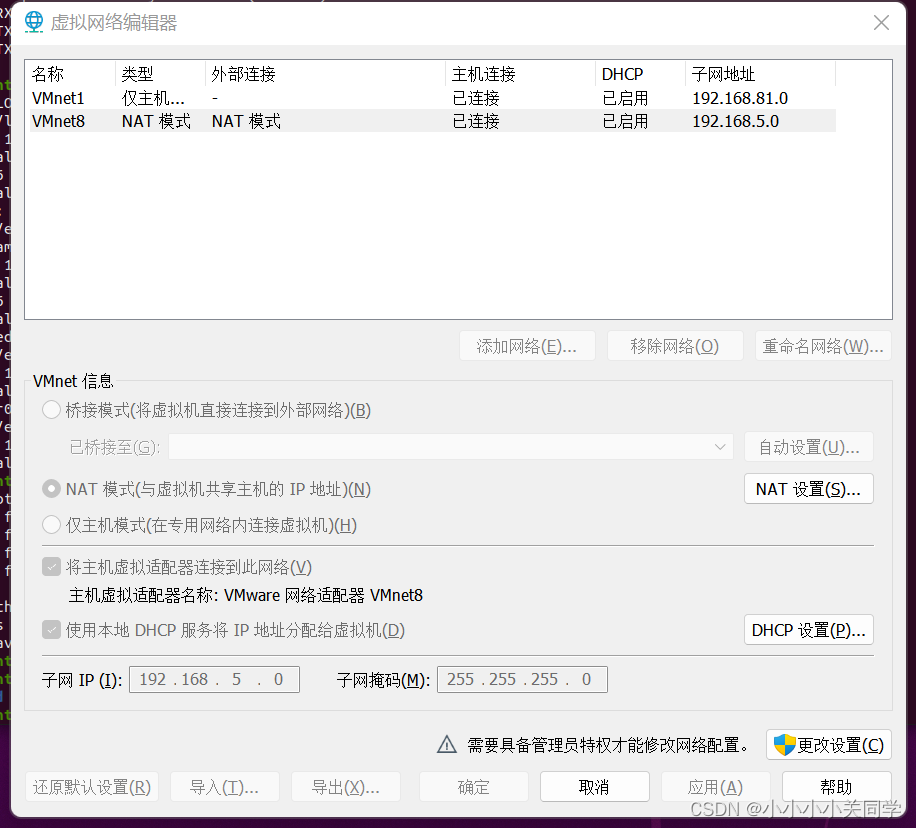Close the 虚拟网络编辑器 dialog
This screenshot has height=828, width=916.
[x=881, y=23]
